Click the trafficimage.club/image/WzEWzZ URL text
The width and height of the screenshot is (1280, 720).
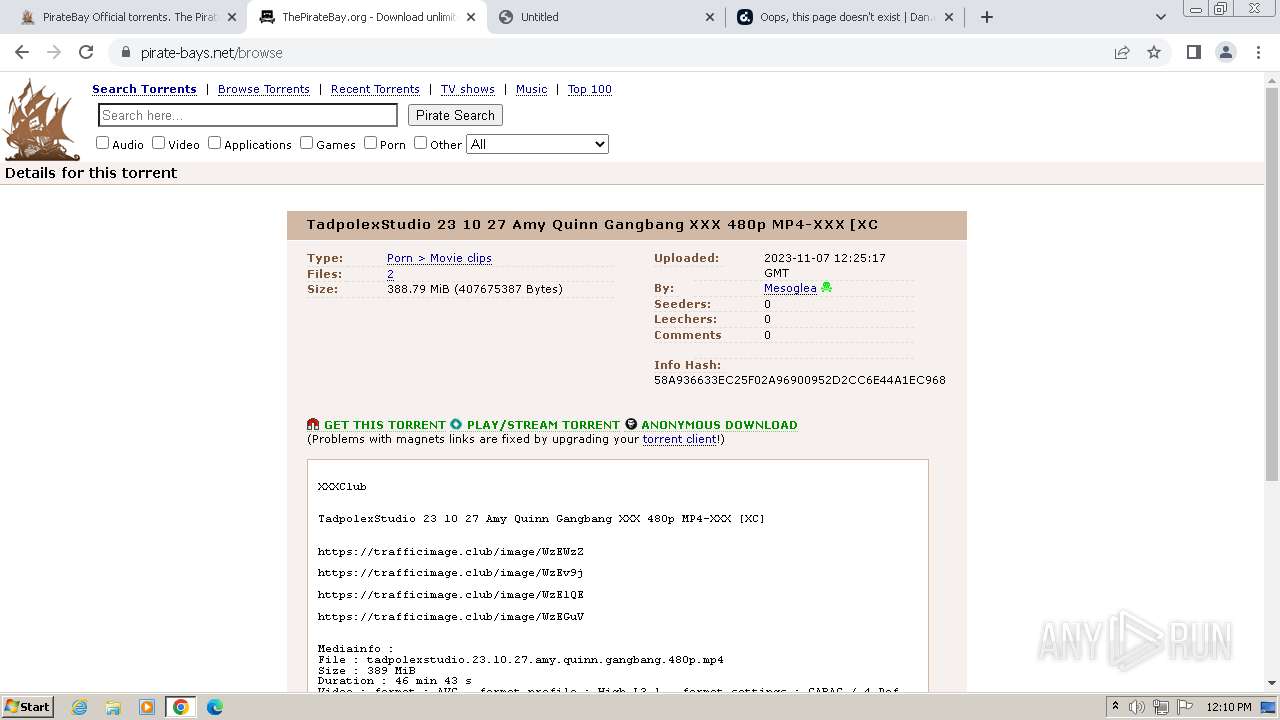451,552
